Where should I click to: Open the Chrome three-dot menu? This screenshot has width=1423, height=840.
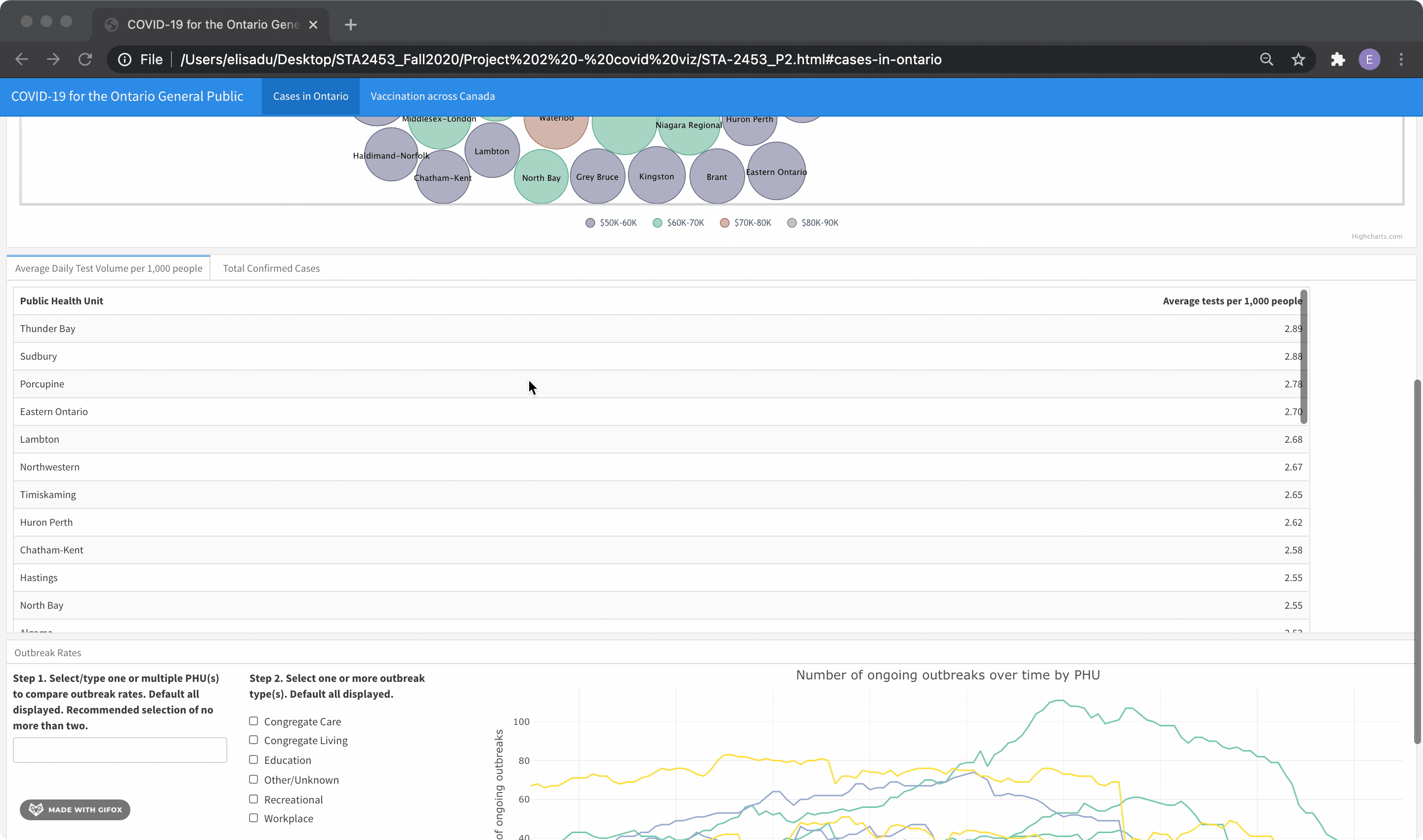point(1401,59)
